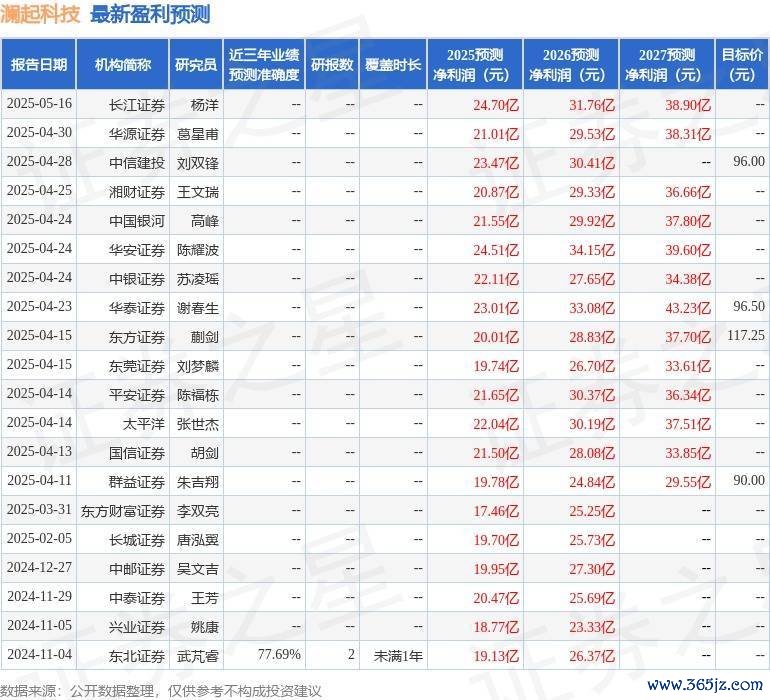Select researcher 王文瑞
The image size is (770, 700).
197,192
